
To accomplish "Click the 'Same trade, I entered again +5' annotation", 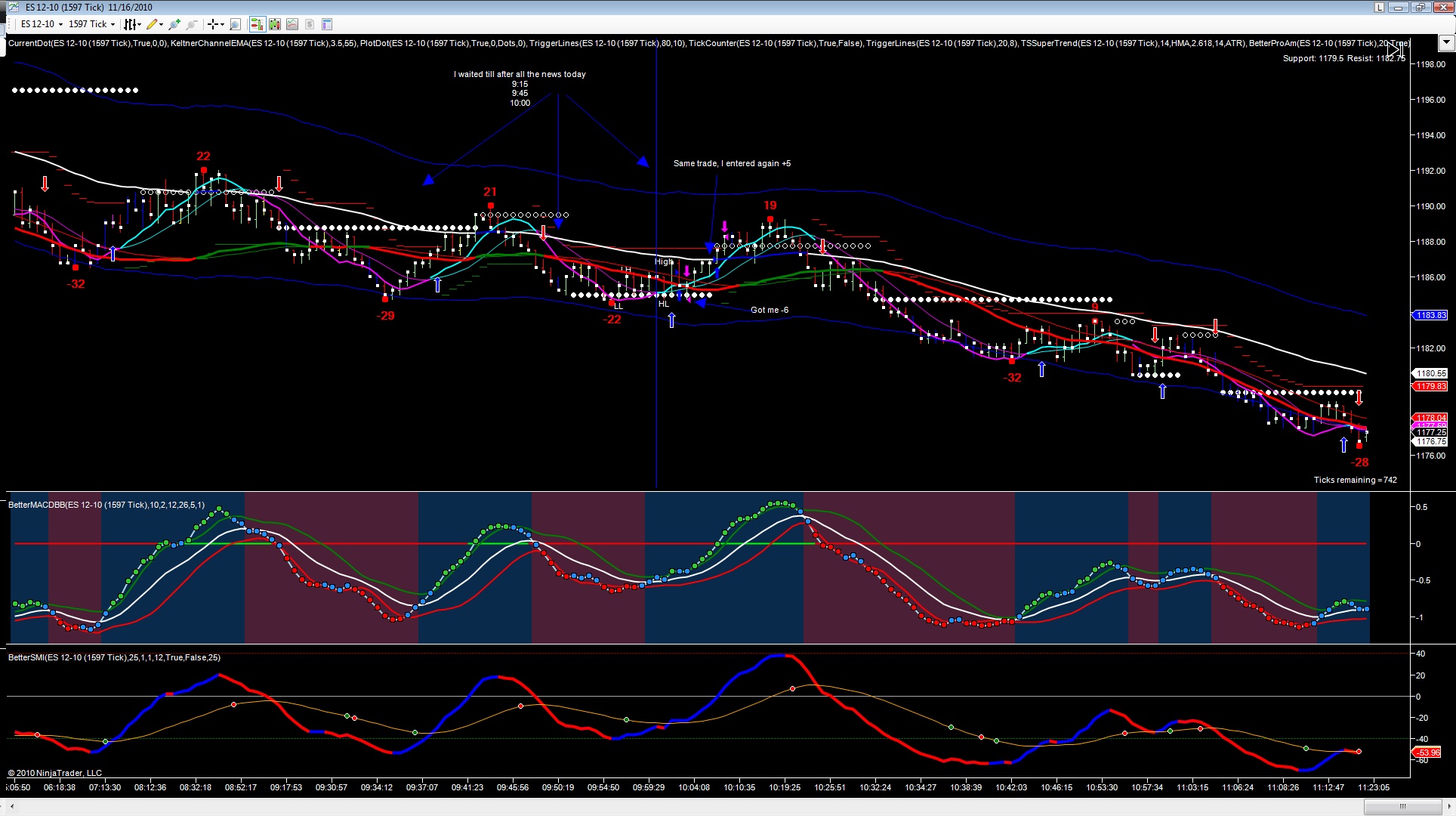I will (x=732, y=163).
